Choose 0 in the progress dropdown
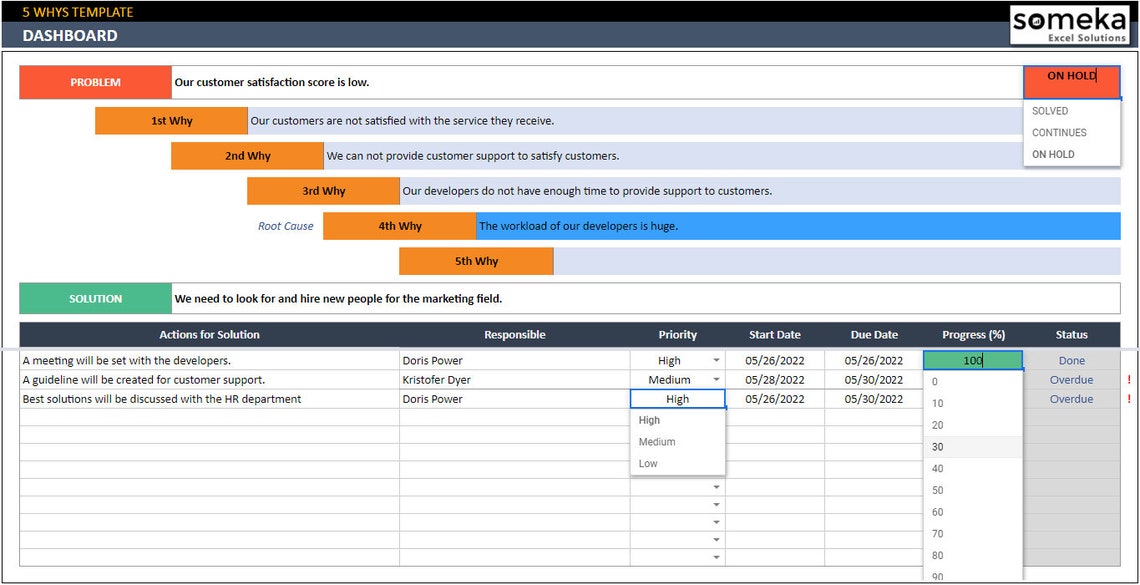The width and height of the screenshot is (1140, 585). [x=933, y=381]
